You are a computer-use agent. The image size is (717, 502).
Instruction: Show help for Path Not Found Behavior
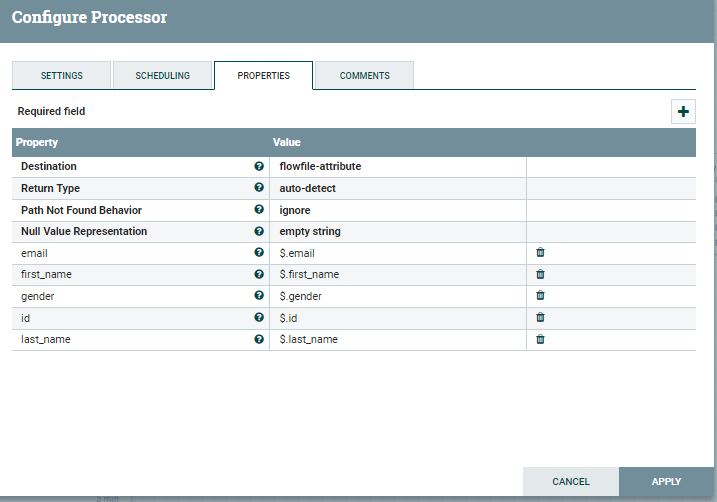(259, 210)
